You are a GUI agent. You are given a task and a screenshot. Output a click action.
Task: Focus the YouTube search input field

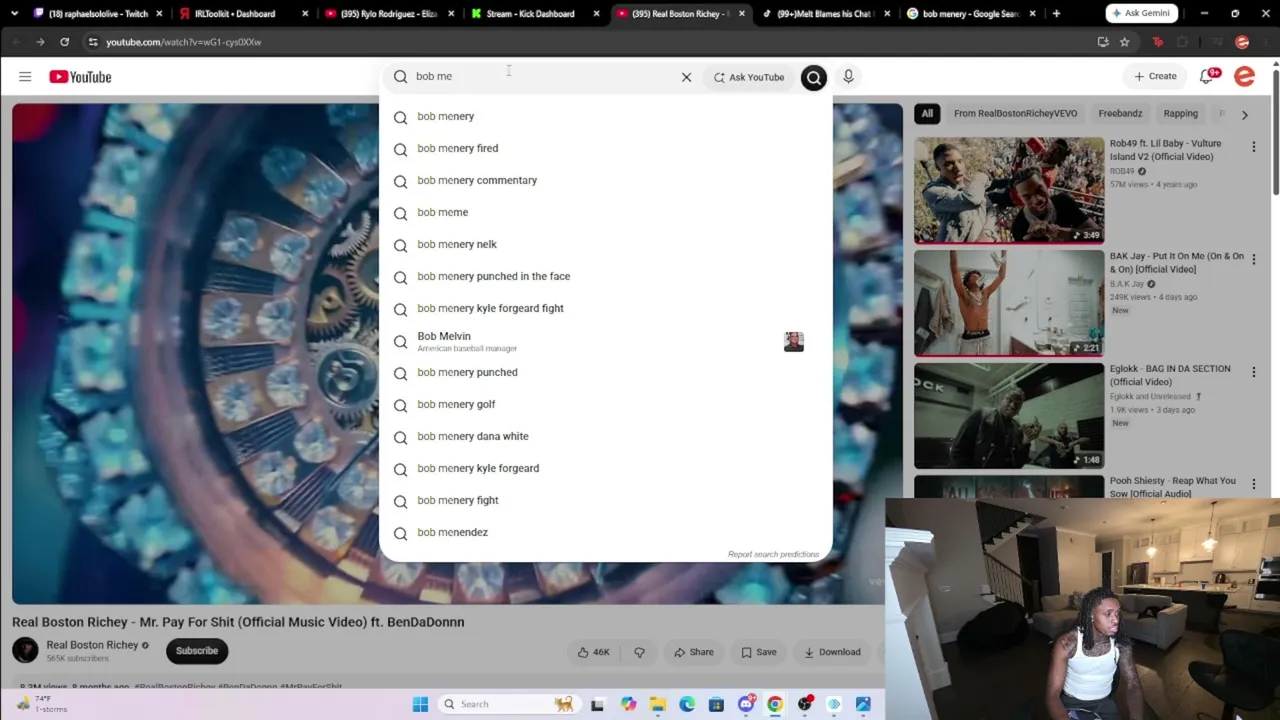point(540,76)
